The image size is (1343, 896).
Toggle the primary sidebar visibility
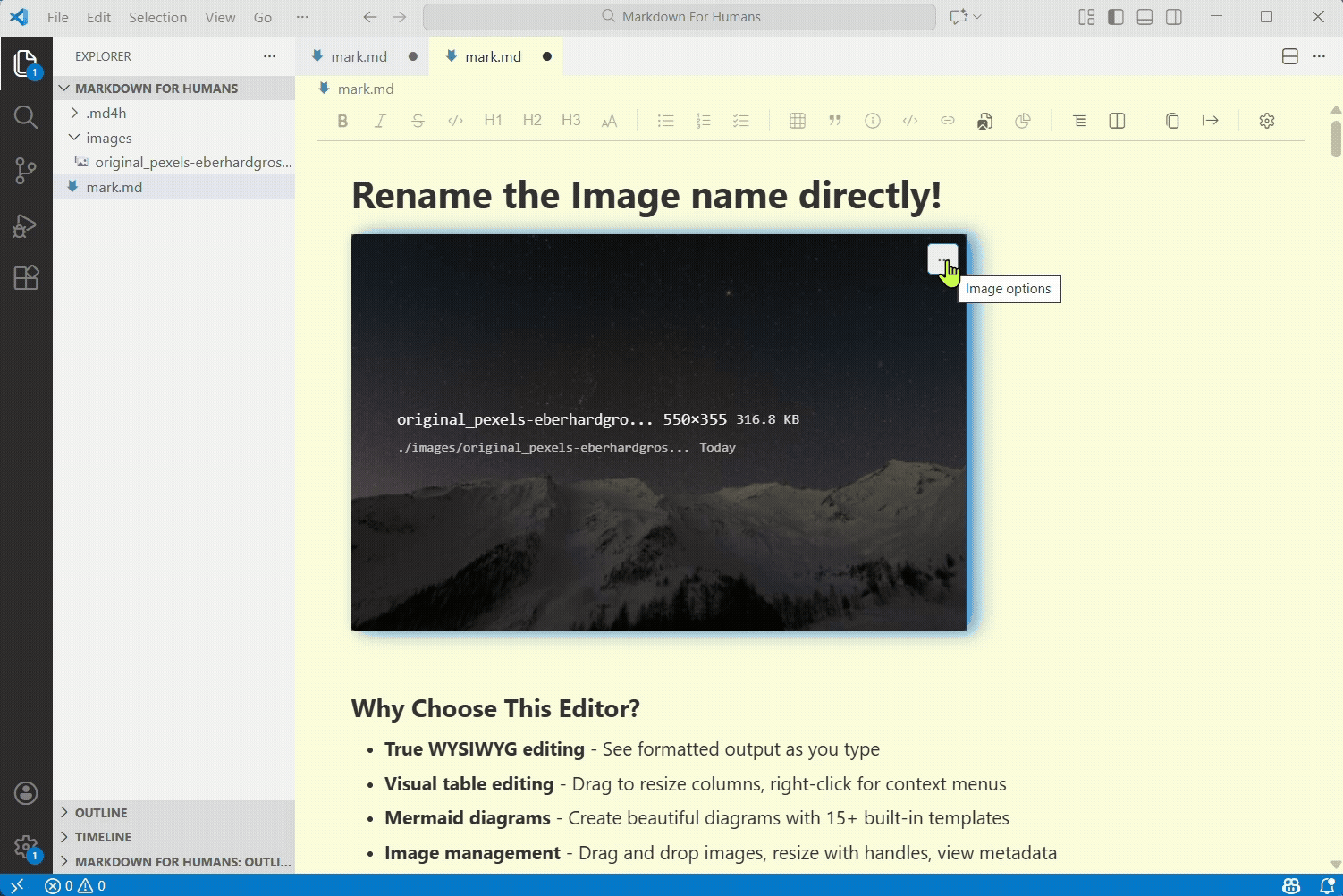click(1115, 16)
